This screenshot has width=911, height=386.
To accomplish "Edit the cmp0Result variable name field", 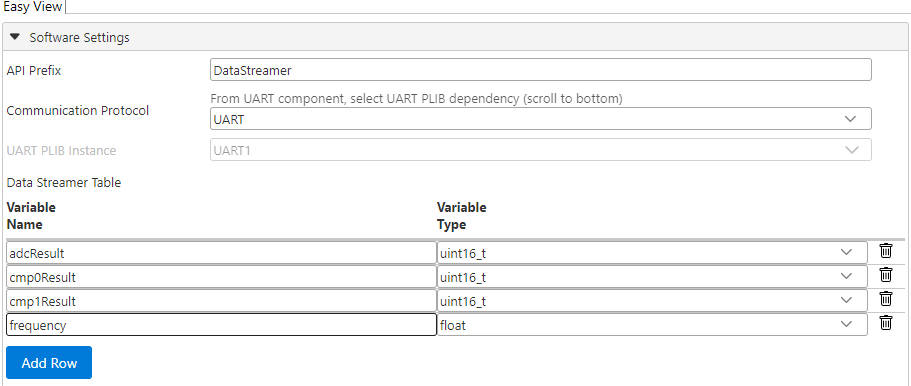I will 221,277.
